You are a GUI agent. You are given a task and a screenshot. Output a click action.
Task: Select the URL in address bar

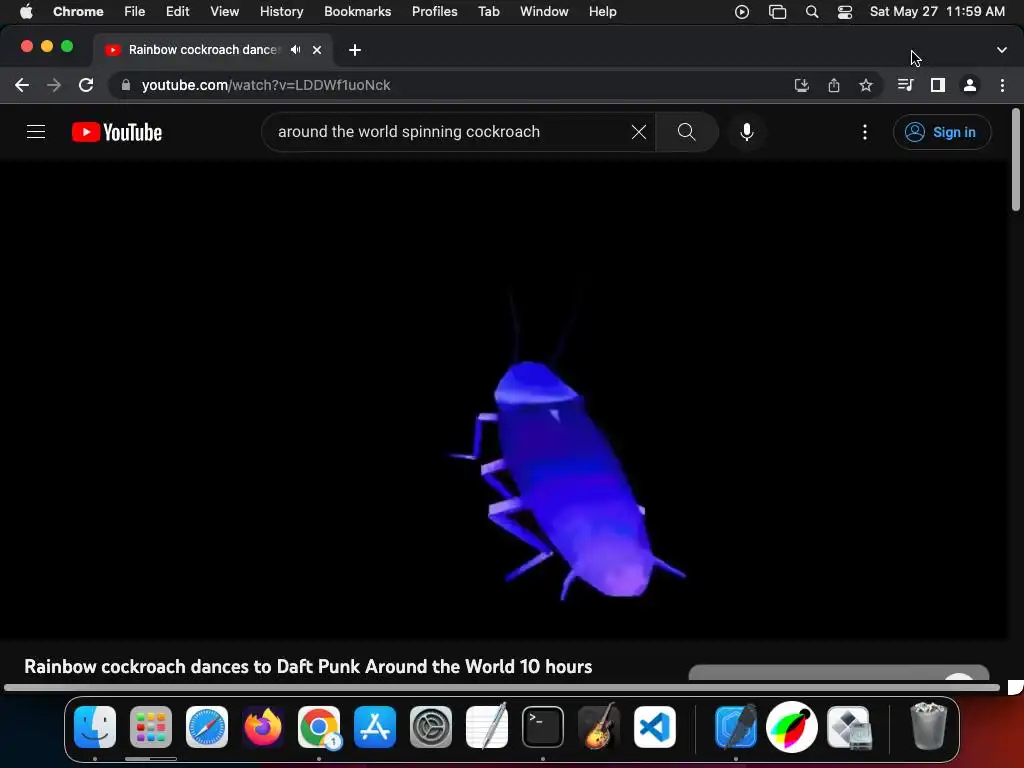(266, 85)
